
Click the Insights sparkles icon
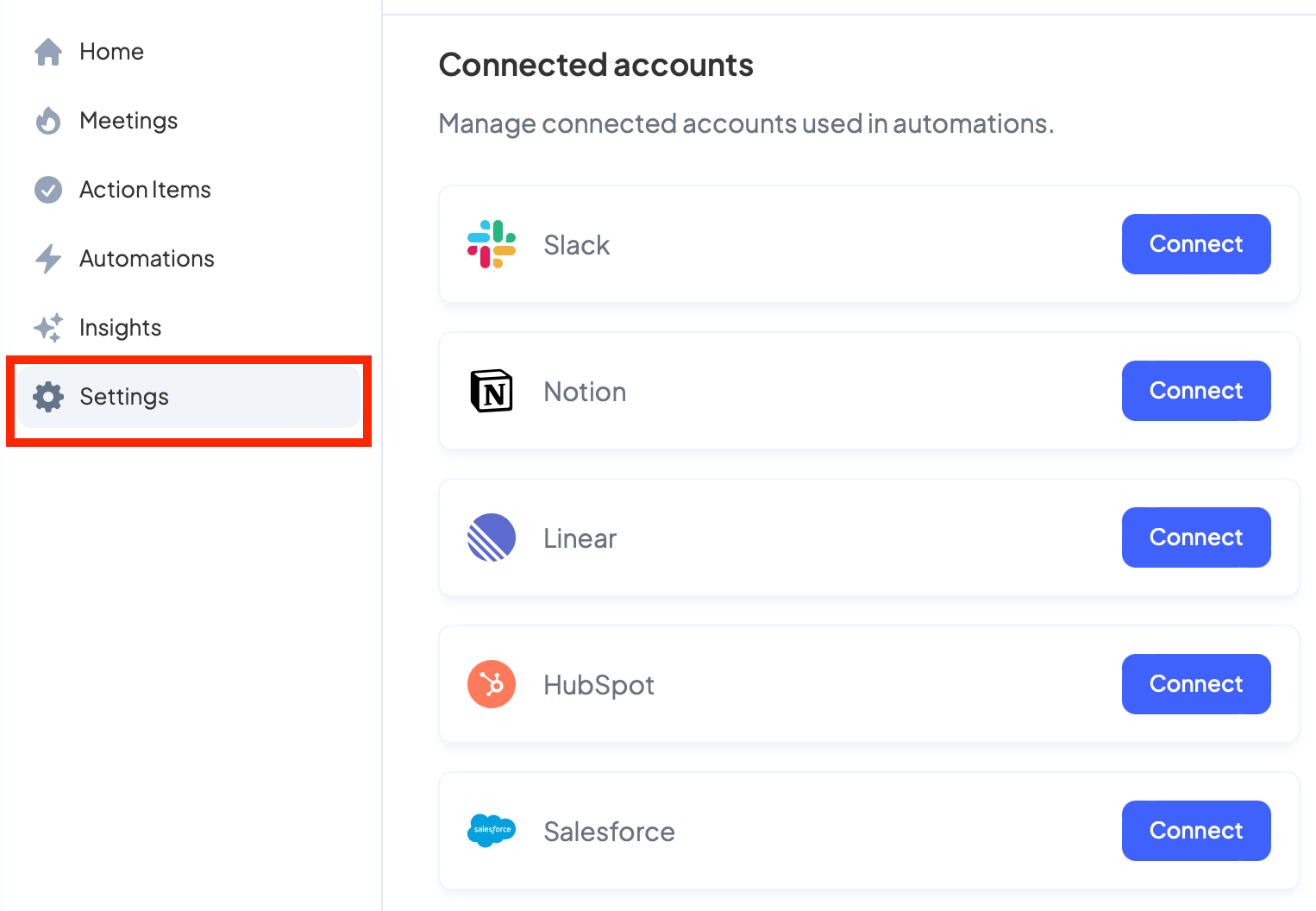point(48,328)
